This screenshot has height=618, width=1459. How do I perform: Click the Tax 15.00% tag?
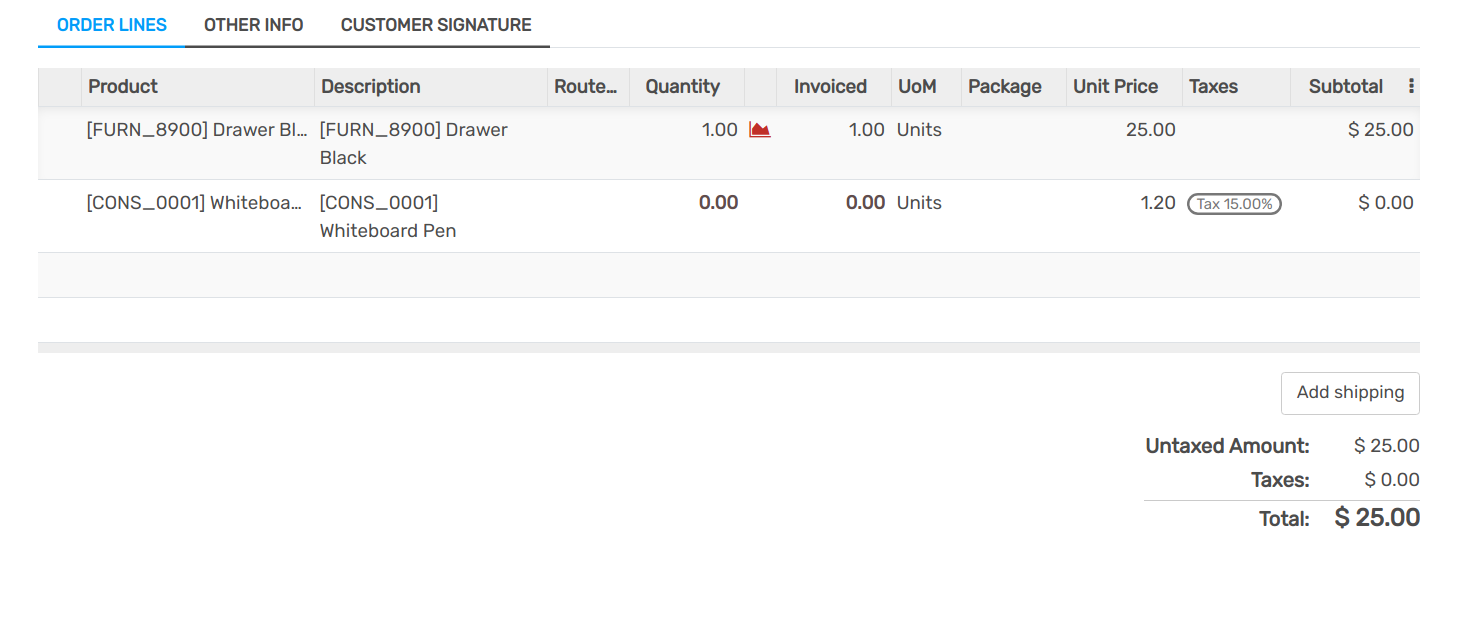coord(1234,204)
